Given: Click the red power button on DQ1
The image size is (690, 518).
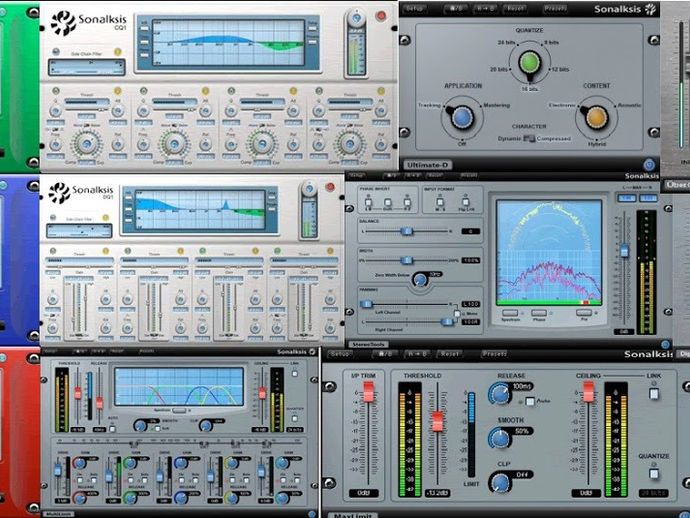Looking at the screenshot, I should pyautogui.click(x=330, y=187).
